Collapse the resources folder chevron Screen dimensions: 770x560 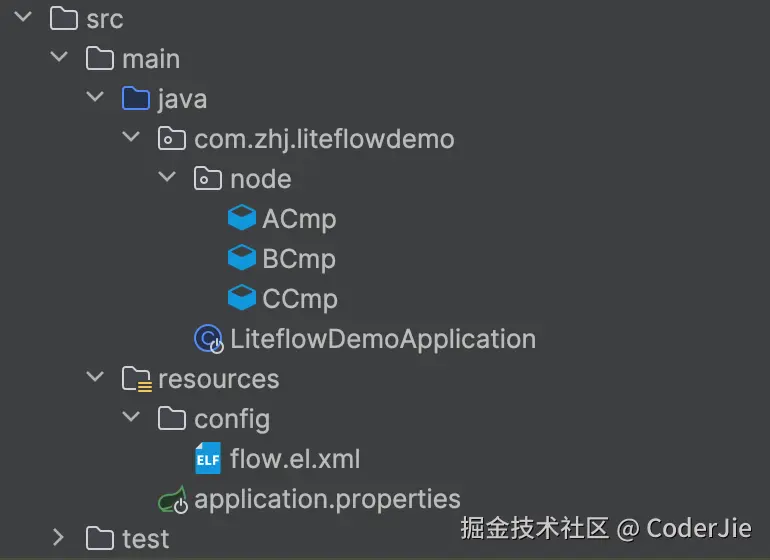click(96, 378)
